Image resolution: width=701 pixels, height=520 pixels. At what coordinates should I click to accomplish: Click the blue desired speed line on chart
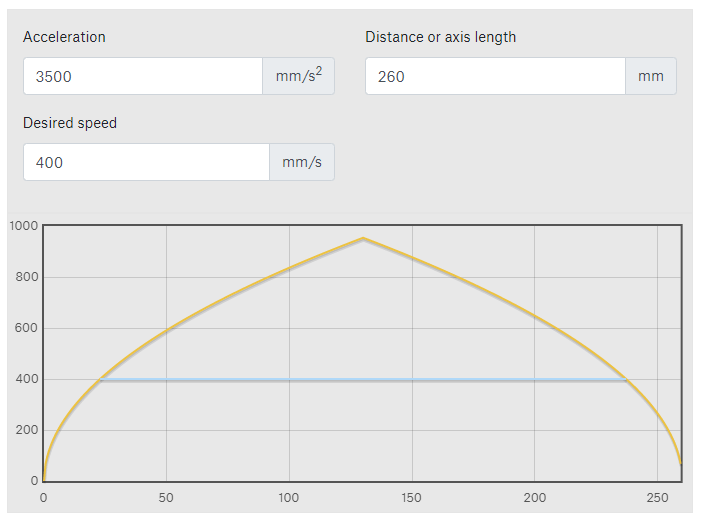[363, 380]
